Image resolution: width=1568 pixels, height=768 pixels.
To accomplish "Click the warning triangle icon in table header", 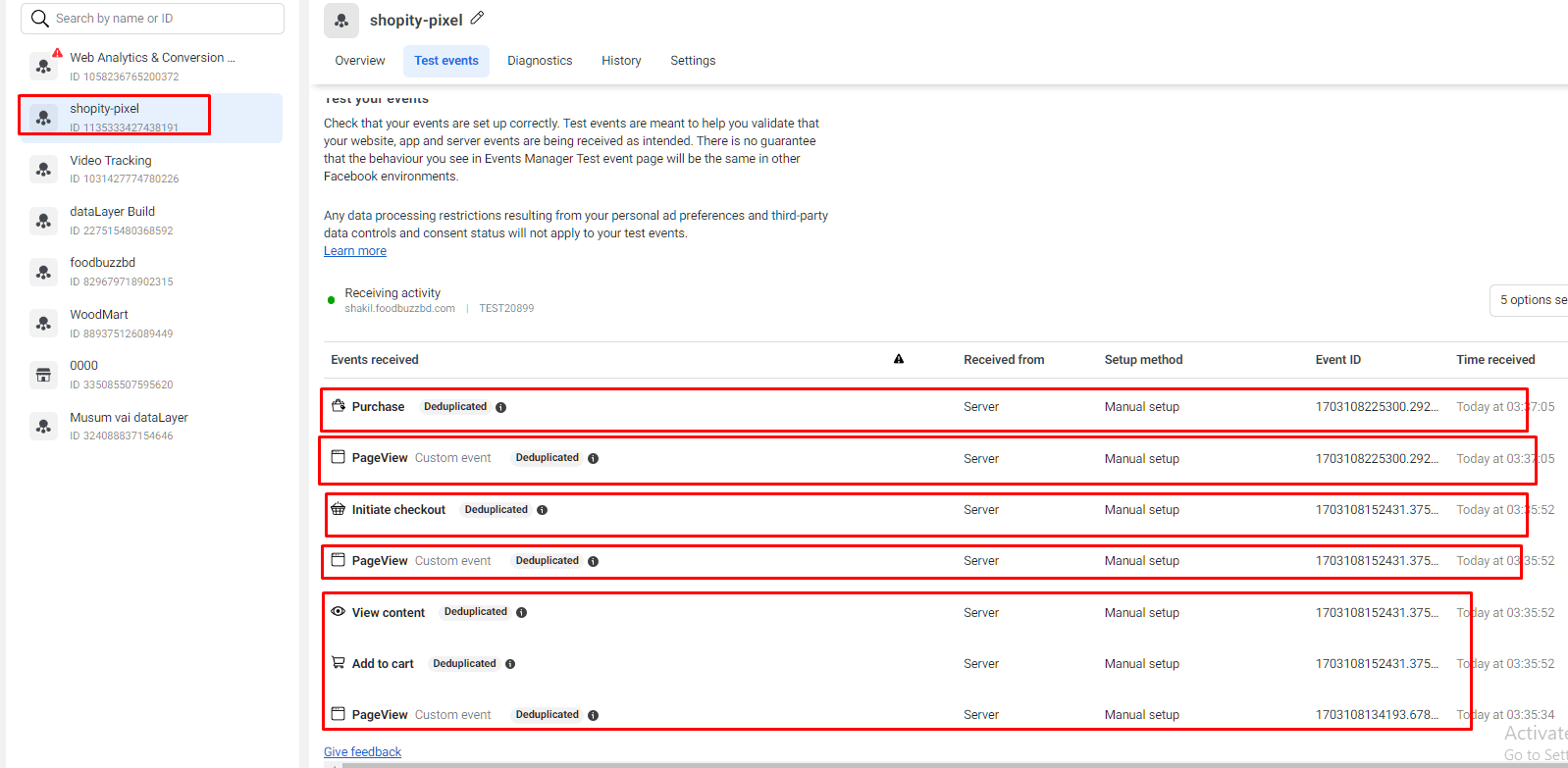I will point(898,359).
